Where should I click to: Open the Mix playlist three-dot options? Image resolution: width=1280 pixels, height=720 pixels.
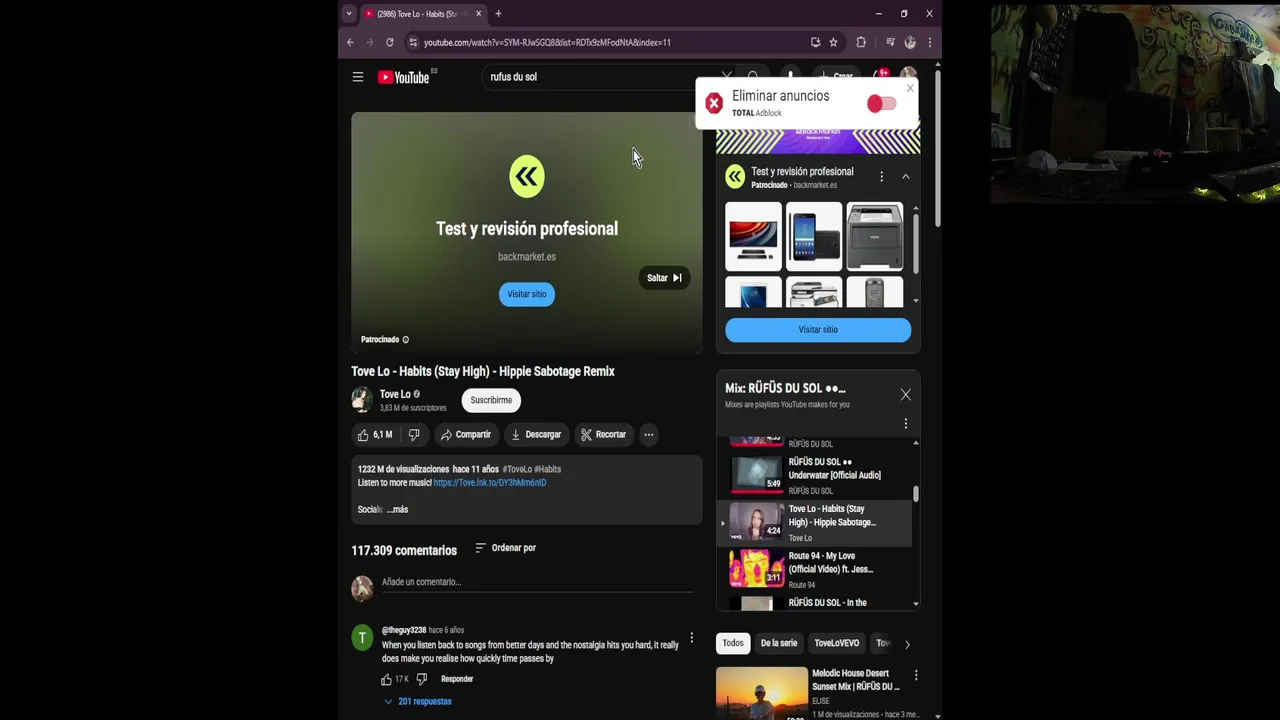point(905,424)
